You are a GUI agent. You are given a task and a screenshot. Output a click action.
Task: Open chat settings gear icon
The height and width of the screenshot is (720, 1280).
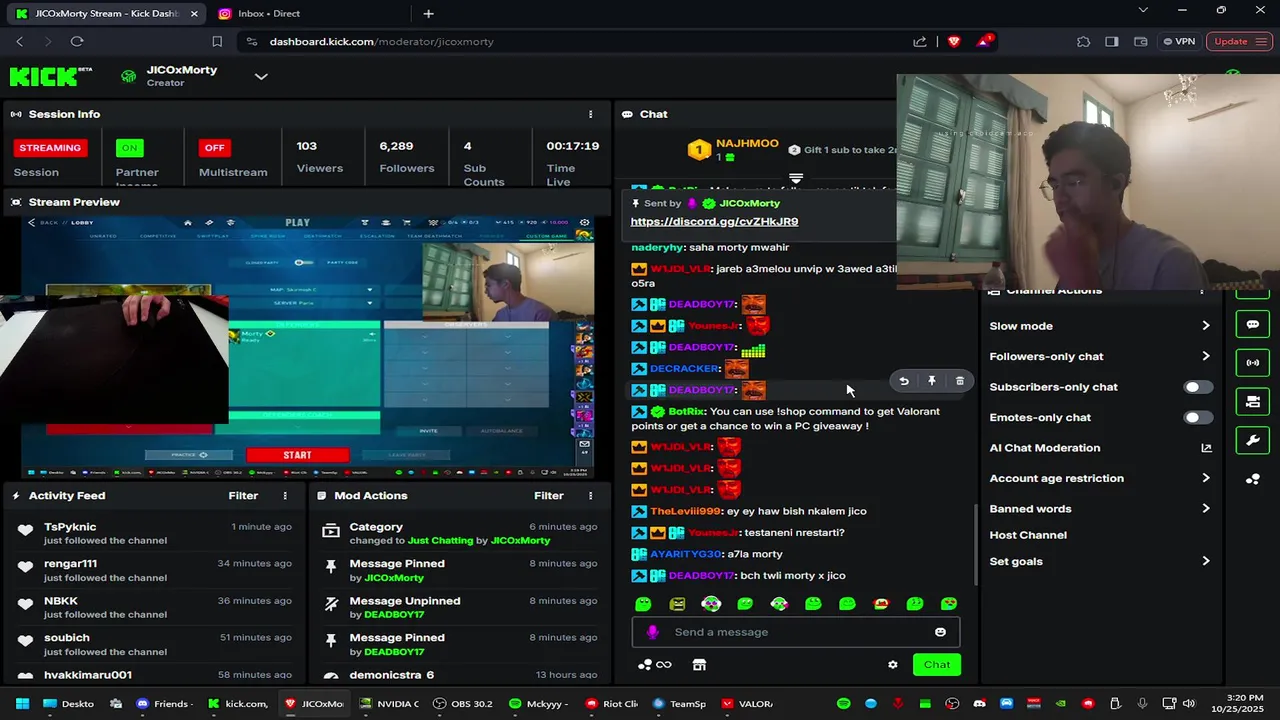coord(893,665)
